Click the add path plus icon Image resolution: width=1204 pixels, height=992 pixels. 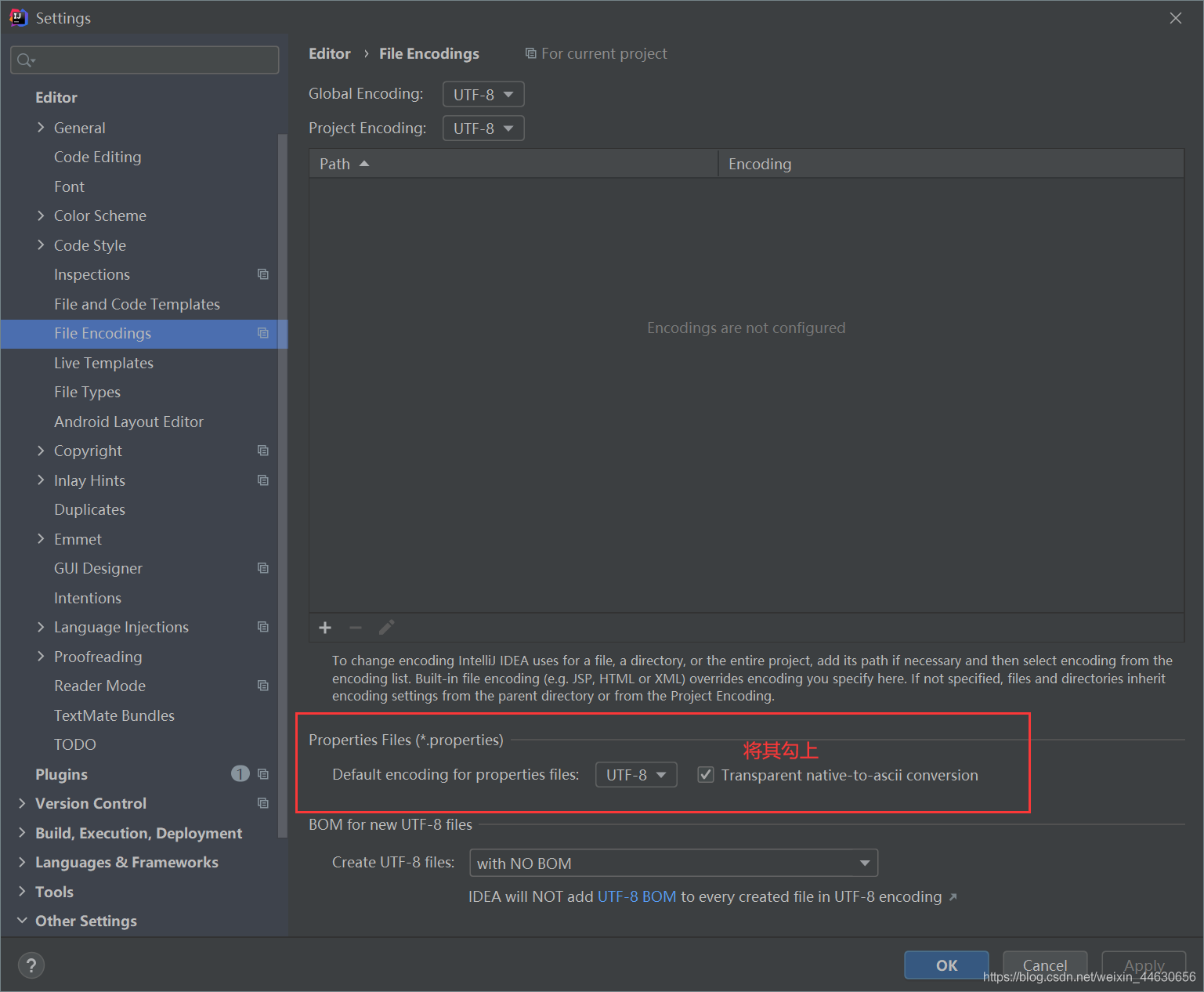(x=325, y=628)
